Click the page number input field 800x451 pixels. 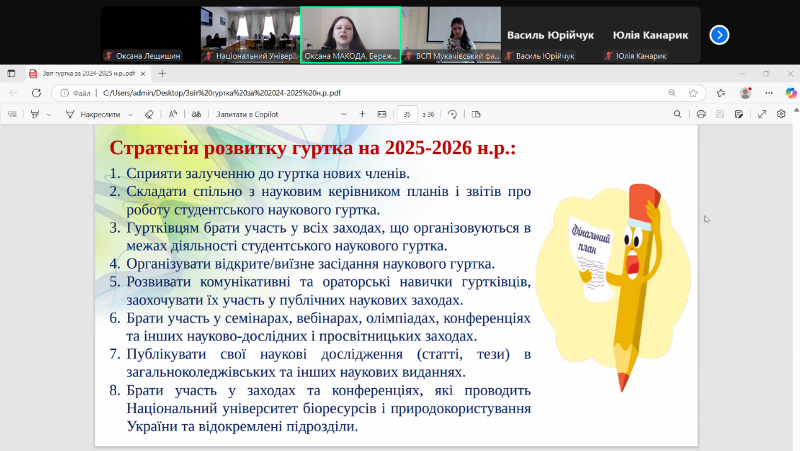coord(407,114)
